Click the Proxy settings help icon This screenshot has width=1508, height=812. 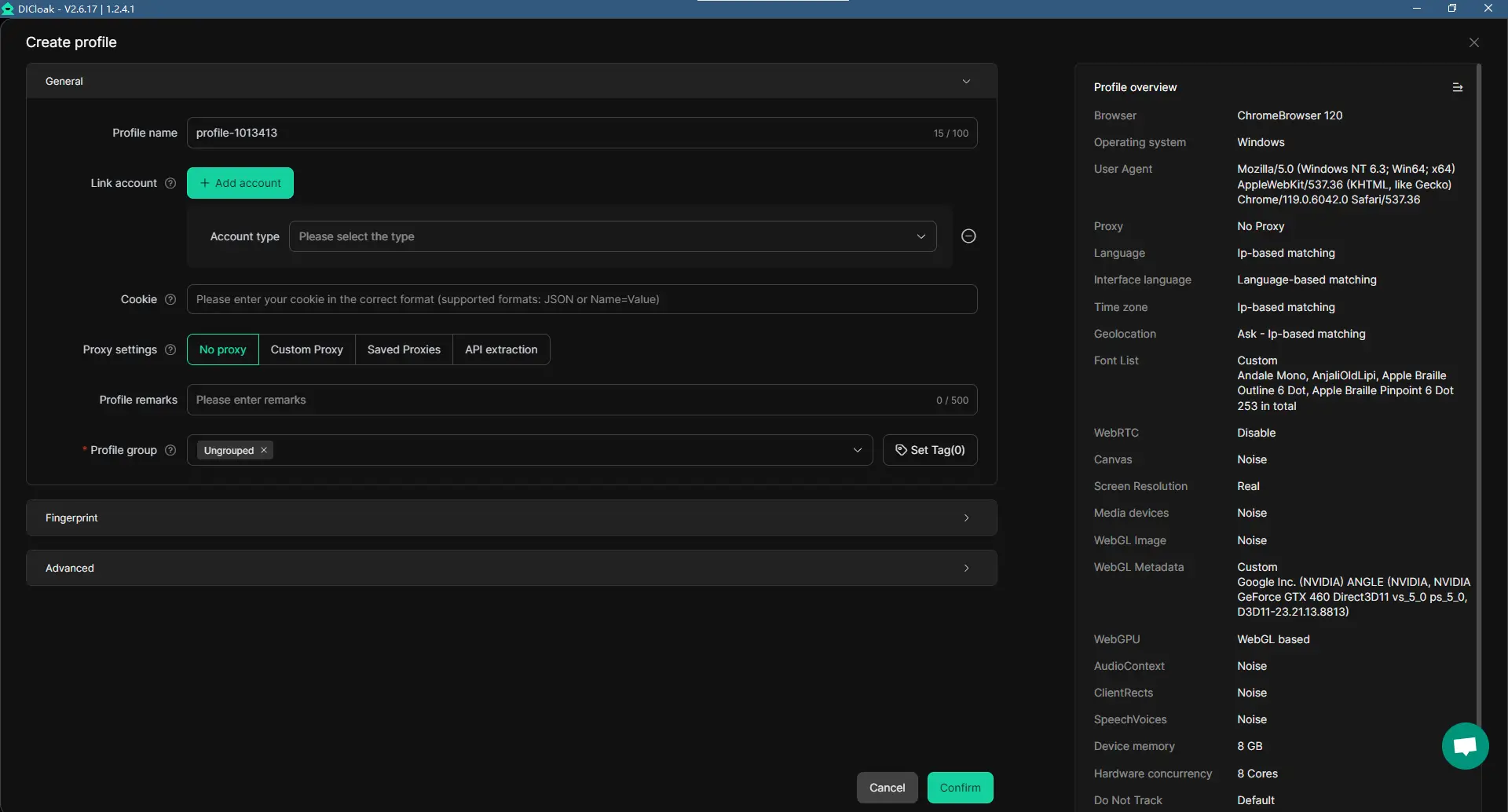tap(170, 349)
